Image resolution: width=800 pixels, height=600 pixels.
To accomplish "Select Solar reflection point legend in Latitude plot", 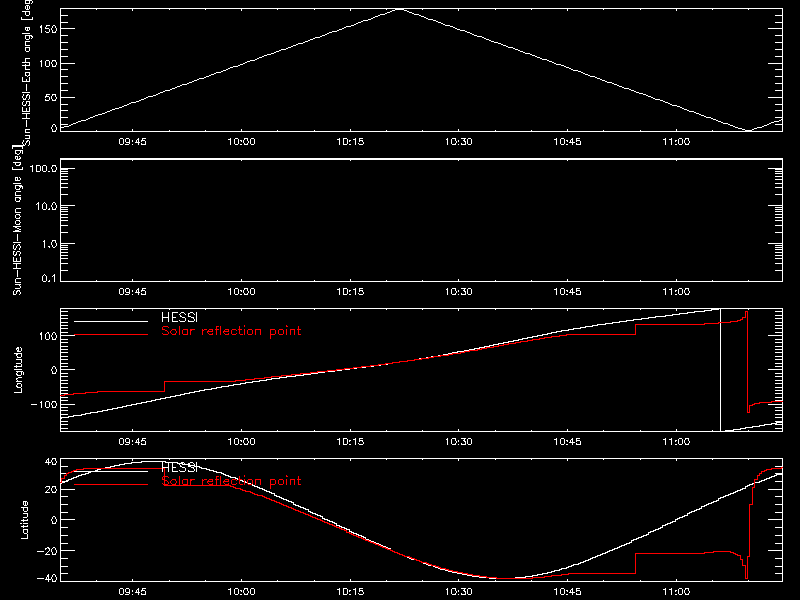I will 231,481.
